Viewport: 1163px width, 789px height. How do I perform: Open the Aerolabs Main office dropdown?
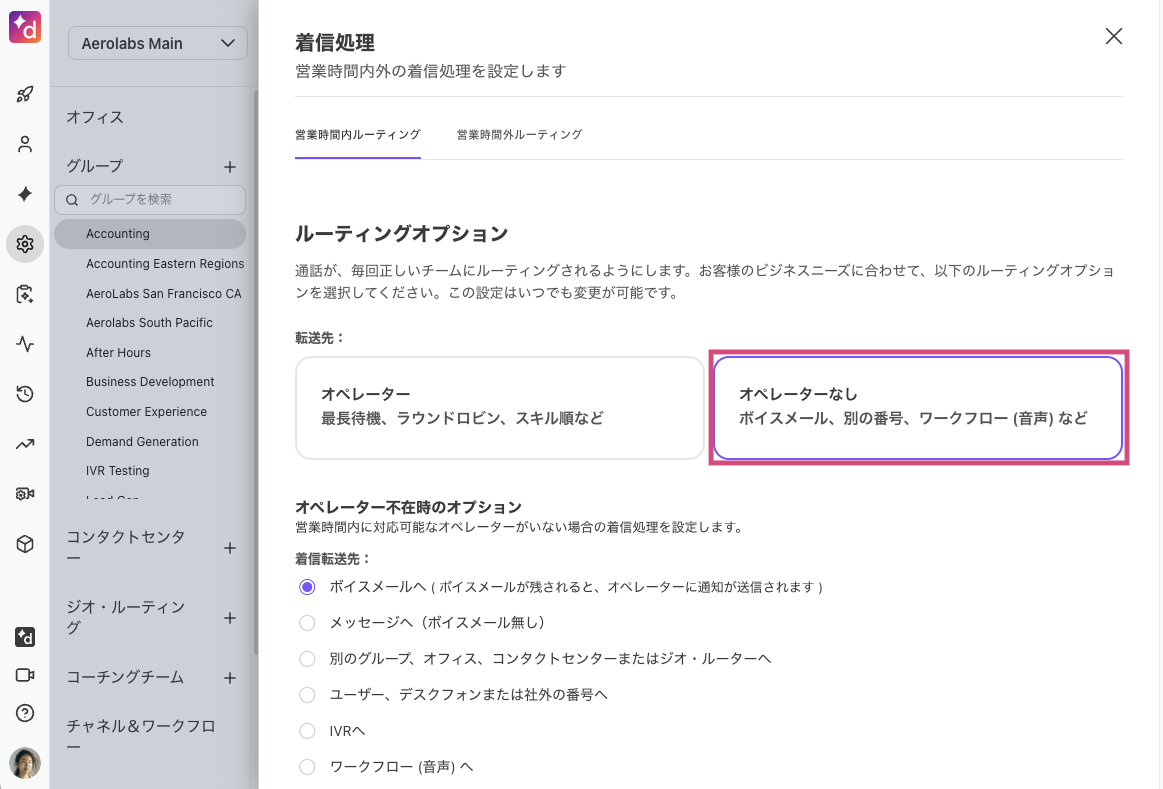coord(158,43)
